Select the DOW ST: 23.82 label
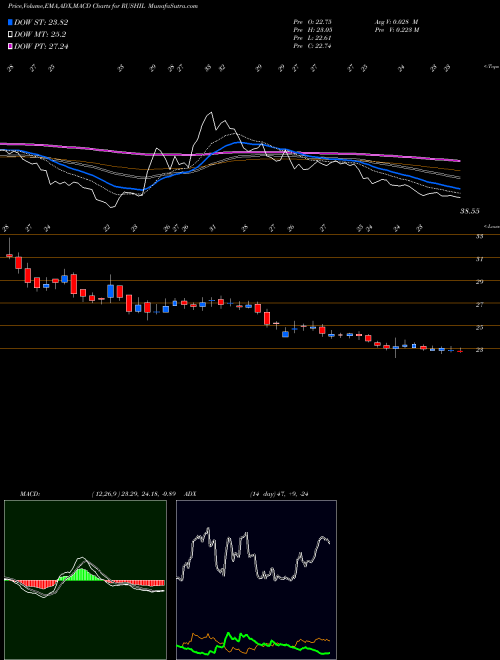Screen dimensions: 500x660 click(41, 22)
